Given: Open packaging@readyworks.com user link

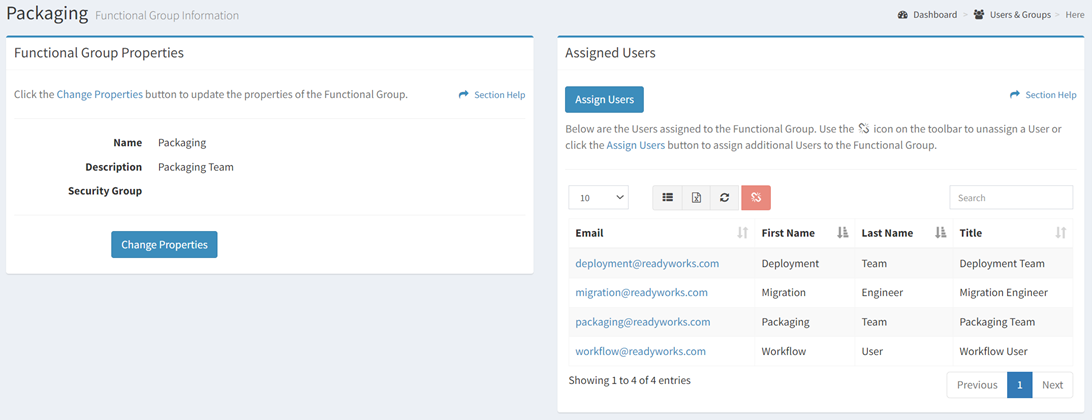Looking at the screenshot, I should tap(643, 322).
